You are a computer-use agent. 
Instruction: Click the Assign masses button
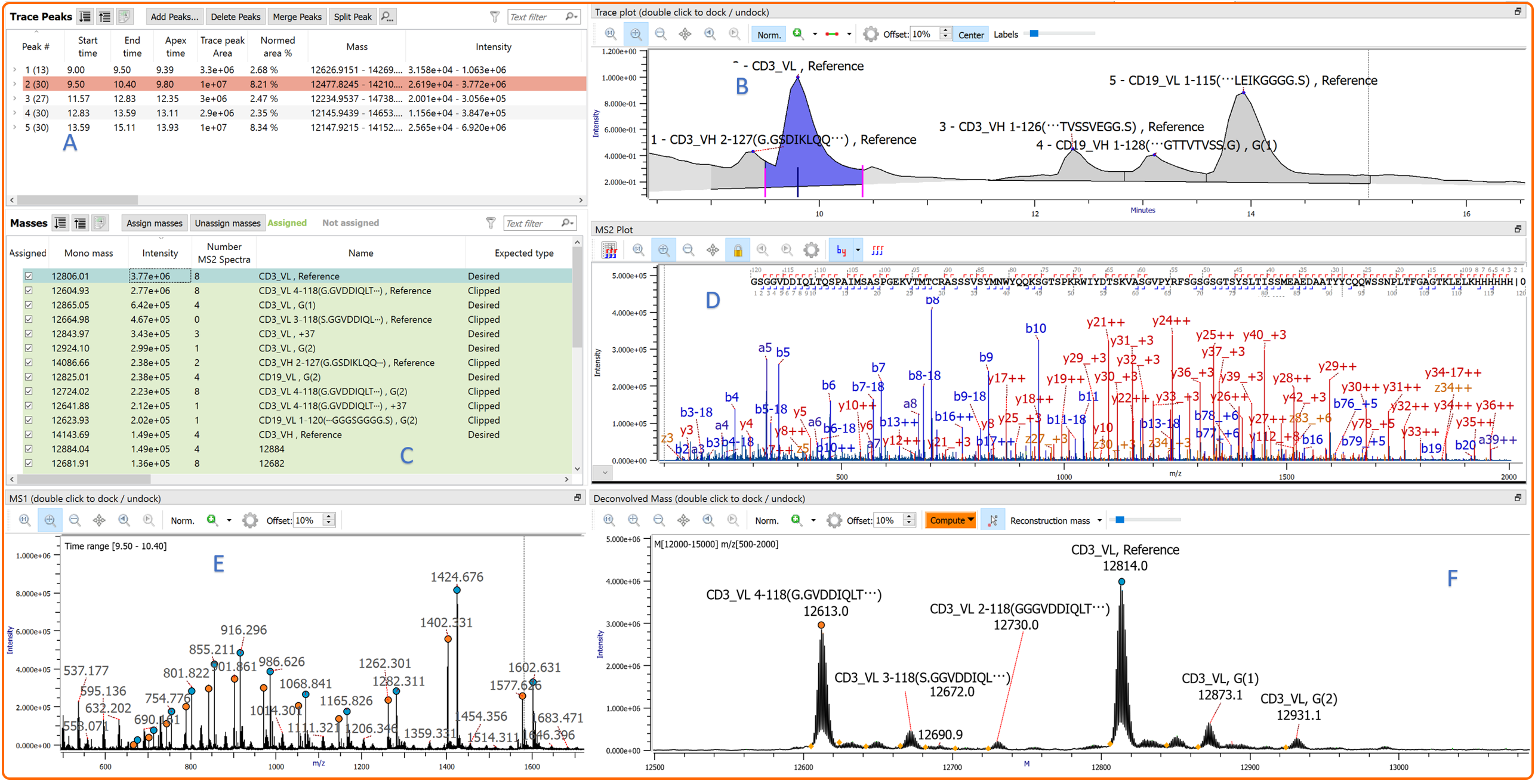click(x=154, y=223)
